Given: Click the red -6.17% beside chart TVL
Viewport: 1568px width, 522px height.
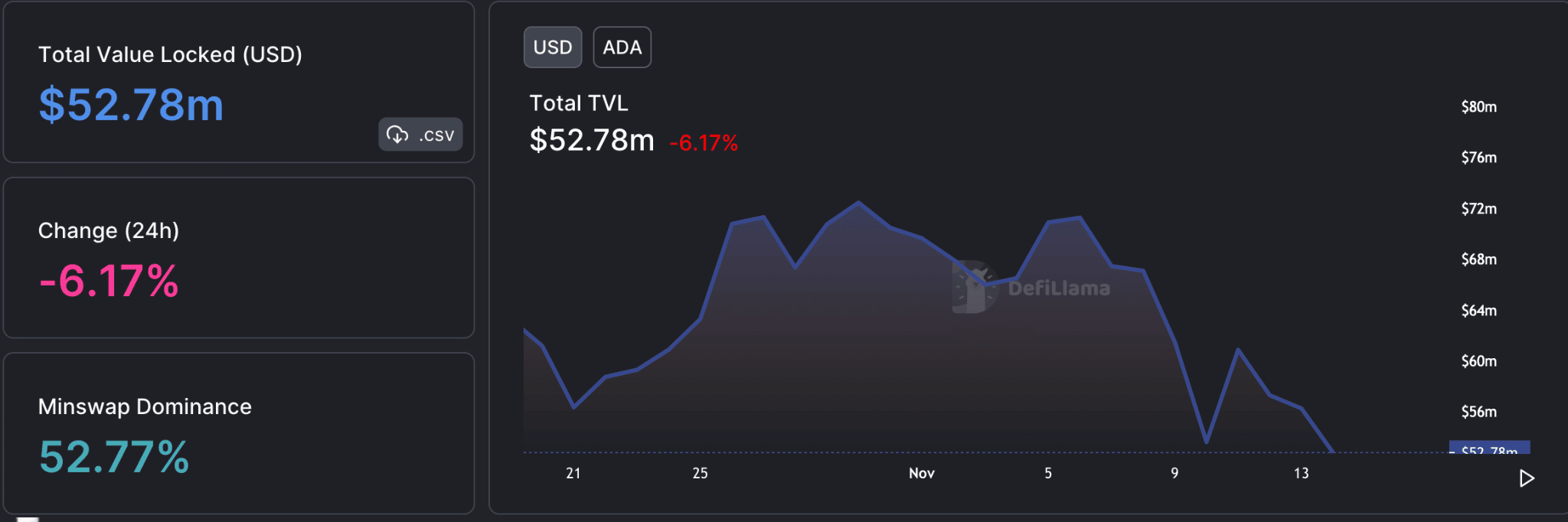Looking at the screenshot, I should pos(704,143).
